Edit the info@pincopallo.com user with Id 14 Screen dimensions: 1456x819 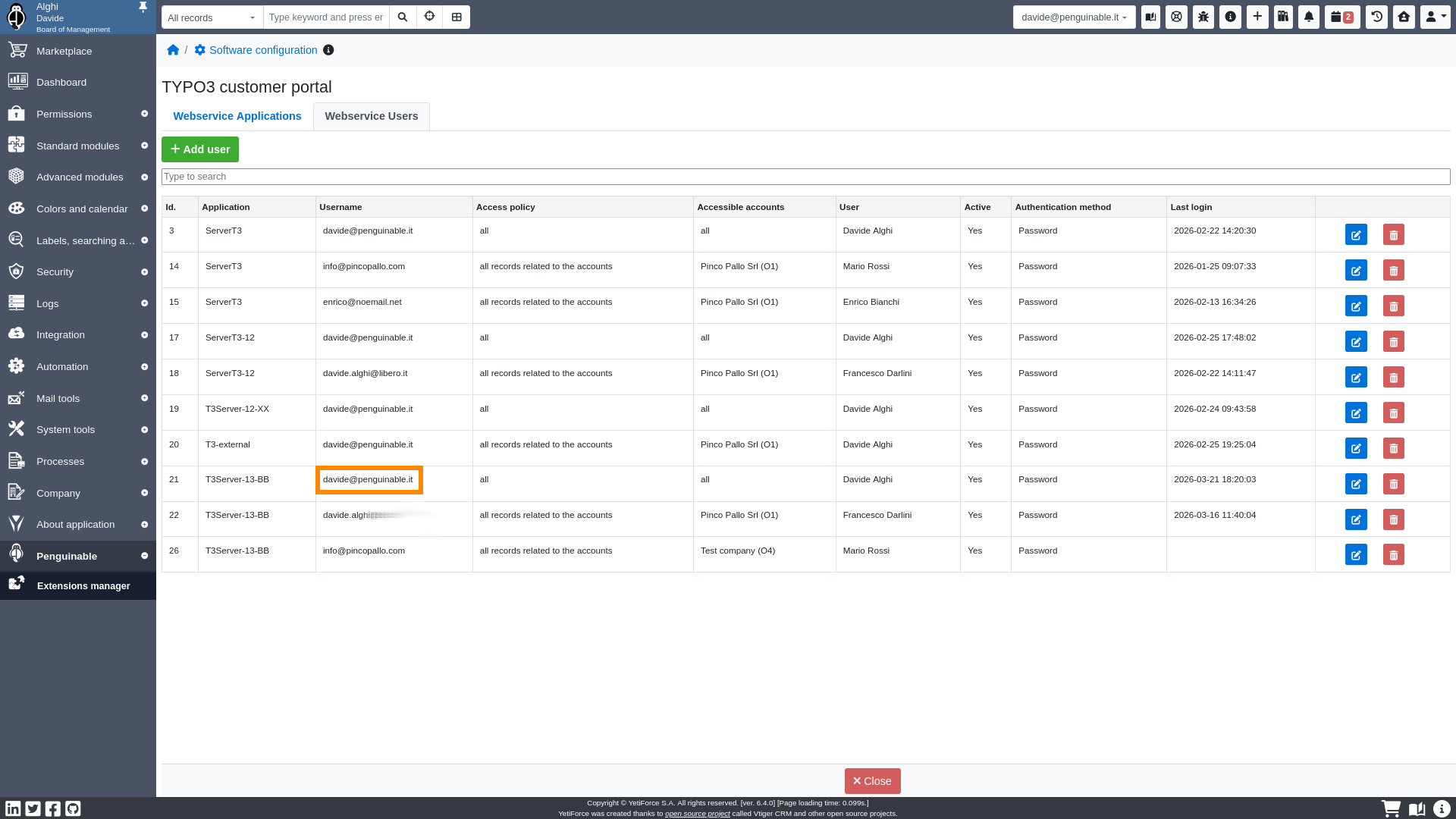pyautogui.click(x=1356, y=271)
